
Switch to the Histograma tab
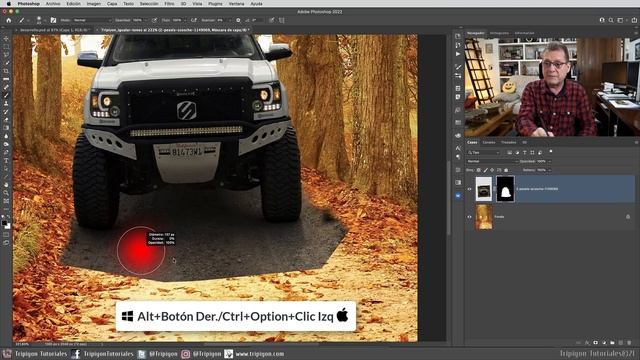[x=499, y=33]
